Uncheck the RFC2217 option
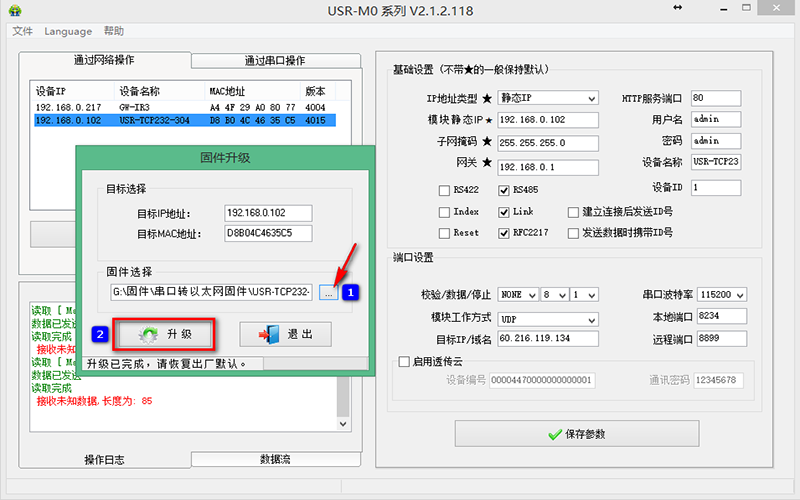 click(x=504, y=232)
